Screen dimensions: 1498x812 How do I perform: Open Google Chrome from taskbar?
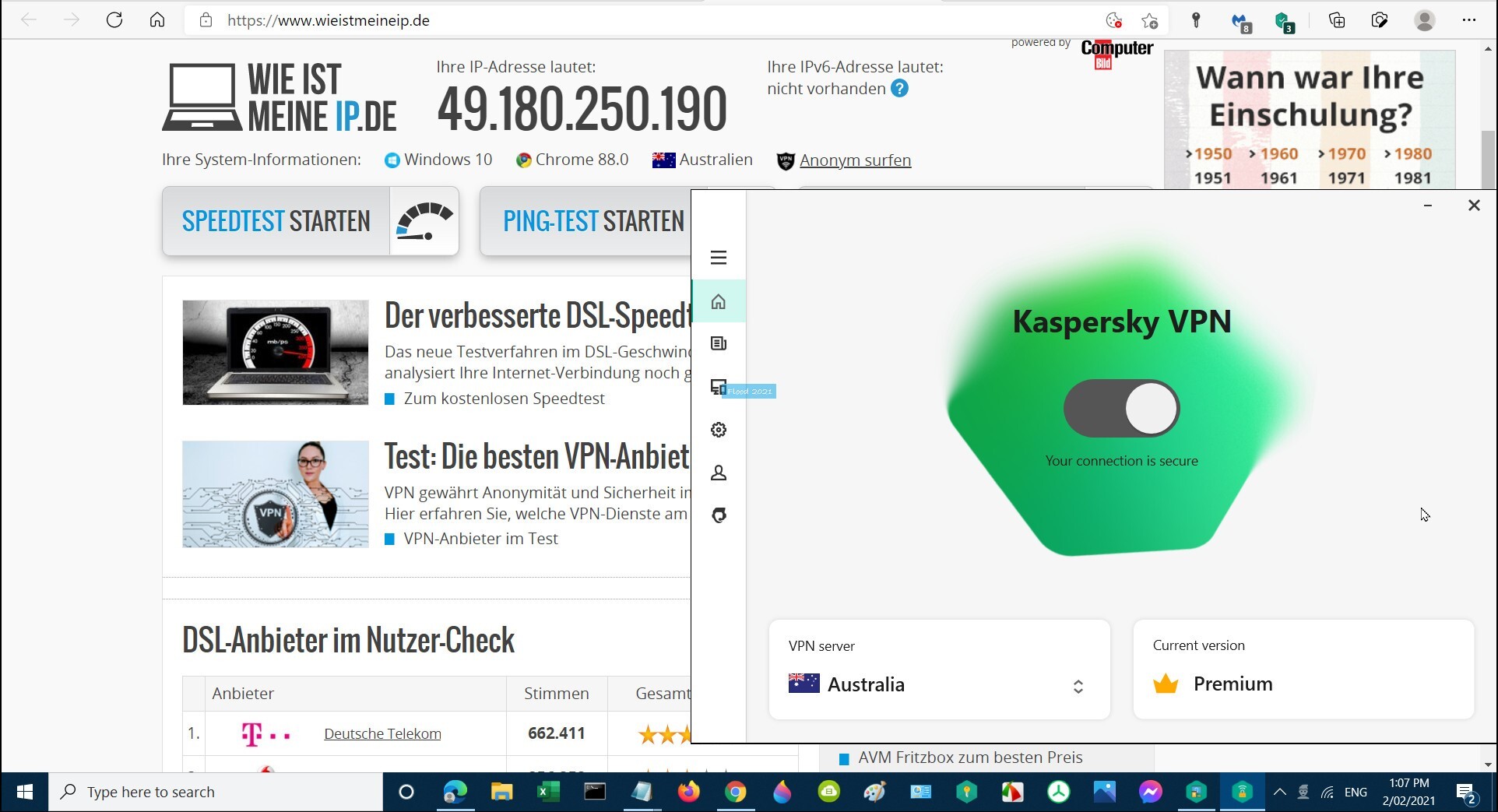[x=735, y=792]
